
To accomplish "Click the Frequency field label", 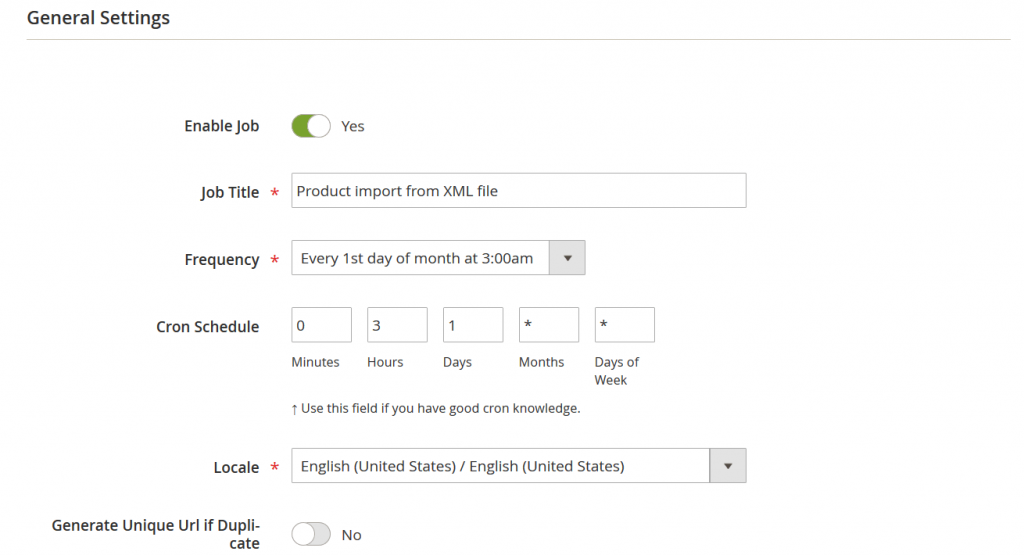I will click(221, 259).
